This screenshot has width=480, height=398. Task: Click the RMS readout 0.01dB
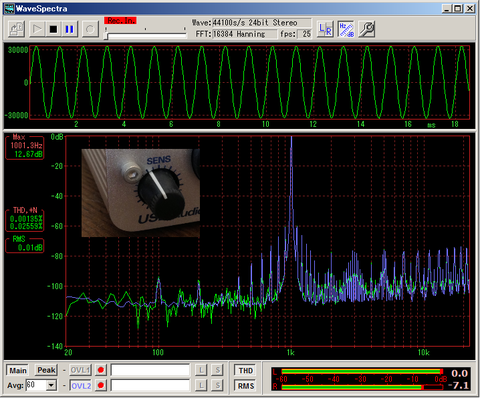(30, 248)
